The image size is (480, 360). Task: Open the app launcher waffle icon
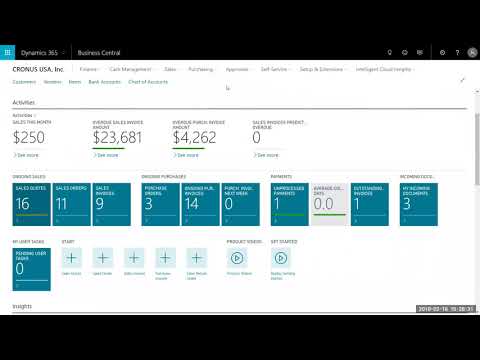(7, 52)
